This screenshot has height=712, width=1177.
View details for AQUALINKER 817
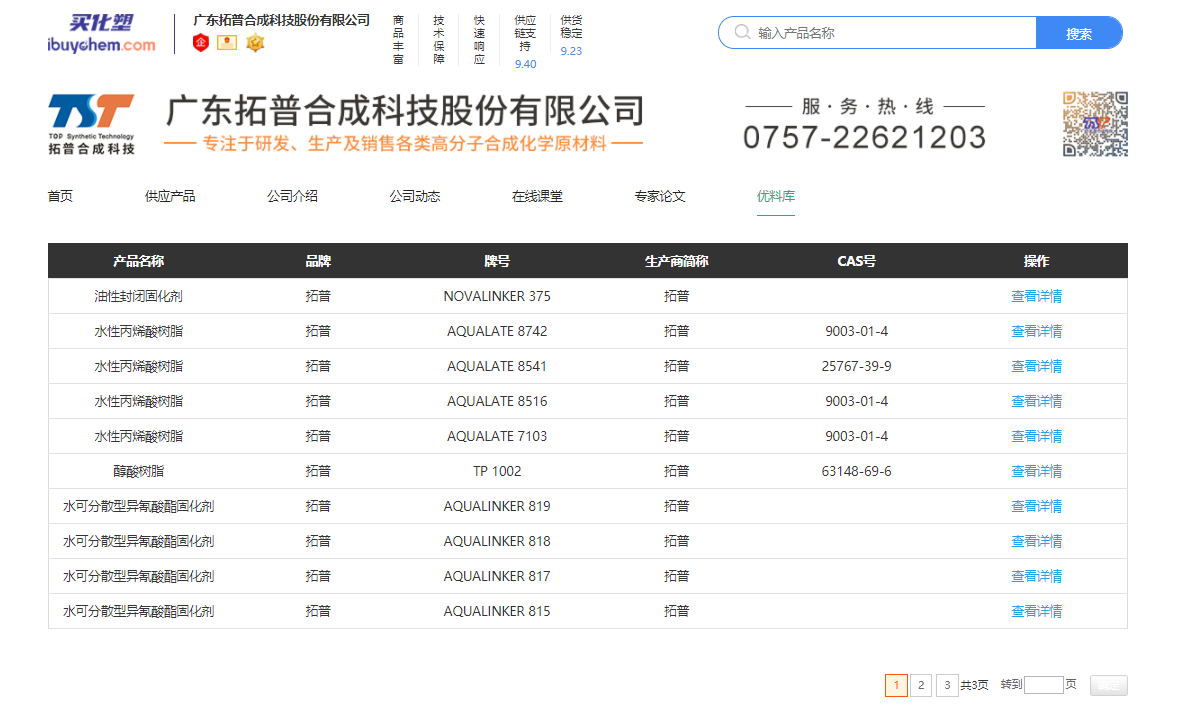[1036, 576]
